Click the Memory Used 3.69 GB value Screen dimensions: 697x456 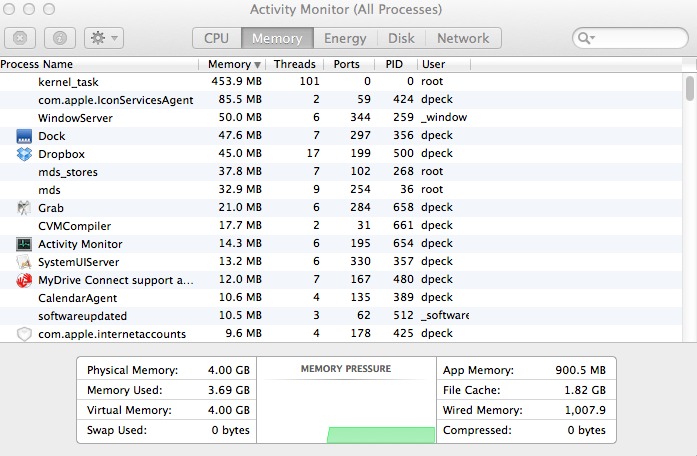(x=228, y=390)
